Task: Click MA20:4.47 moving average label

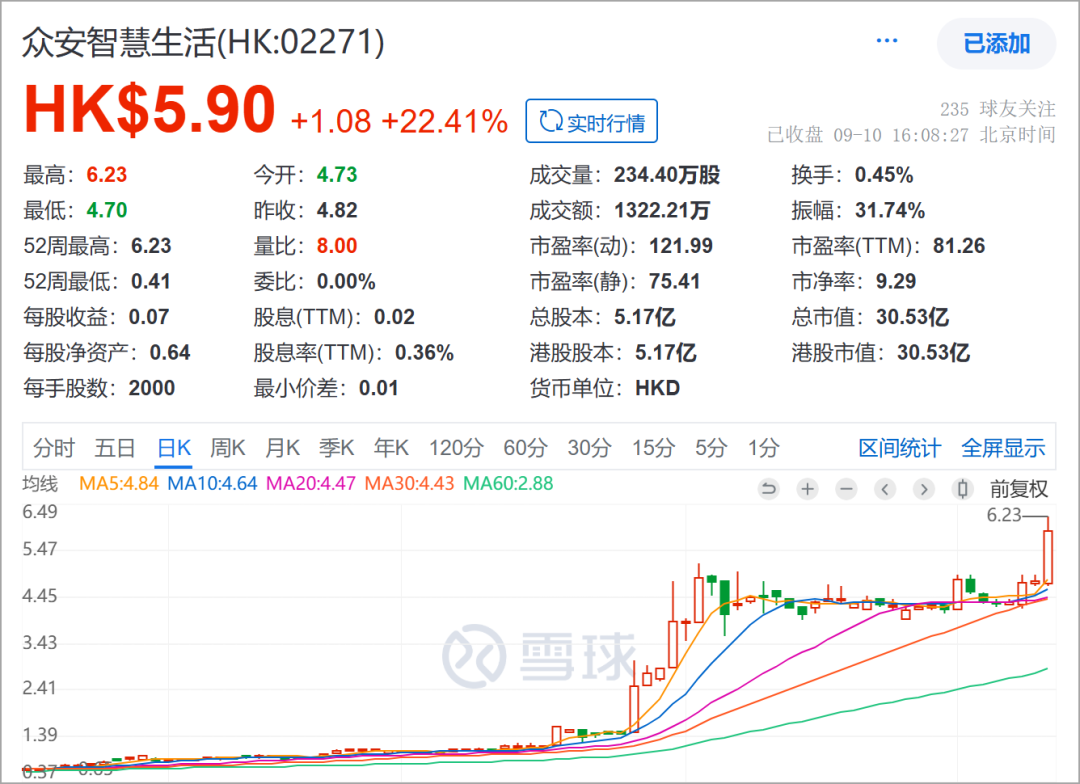Action: 311,484
